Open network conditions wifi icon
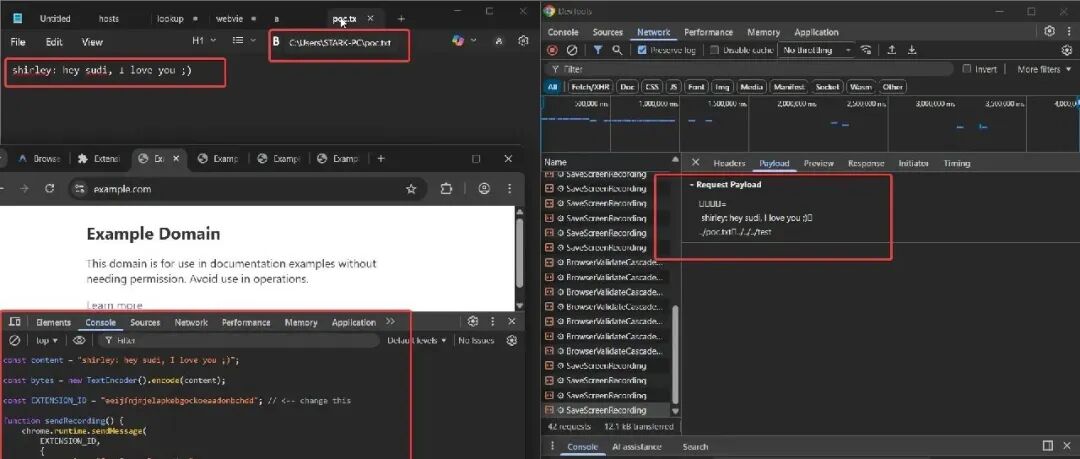The image size is (1080, 459). tap(866, 50)
